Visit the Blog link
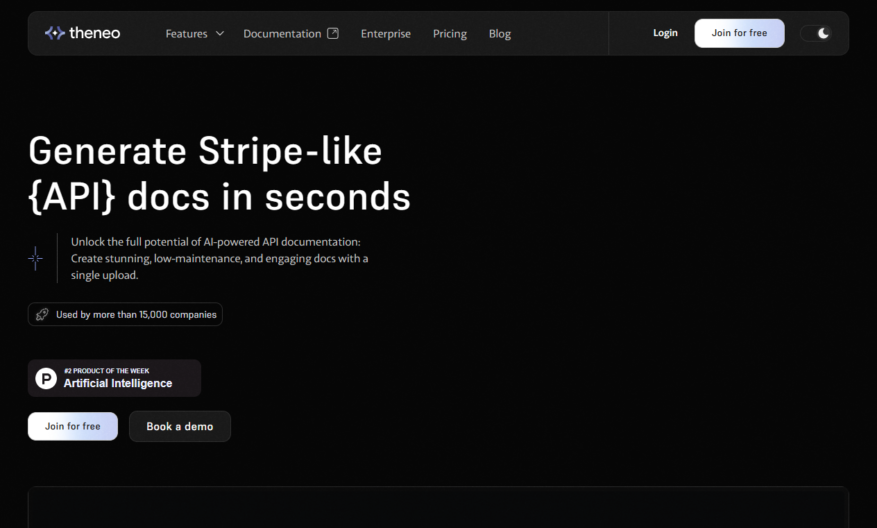This screenshot has height=528, width=877. [499, 34]
